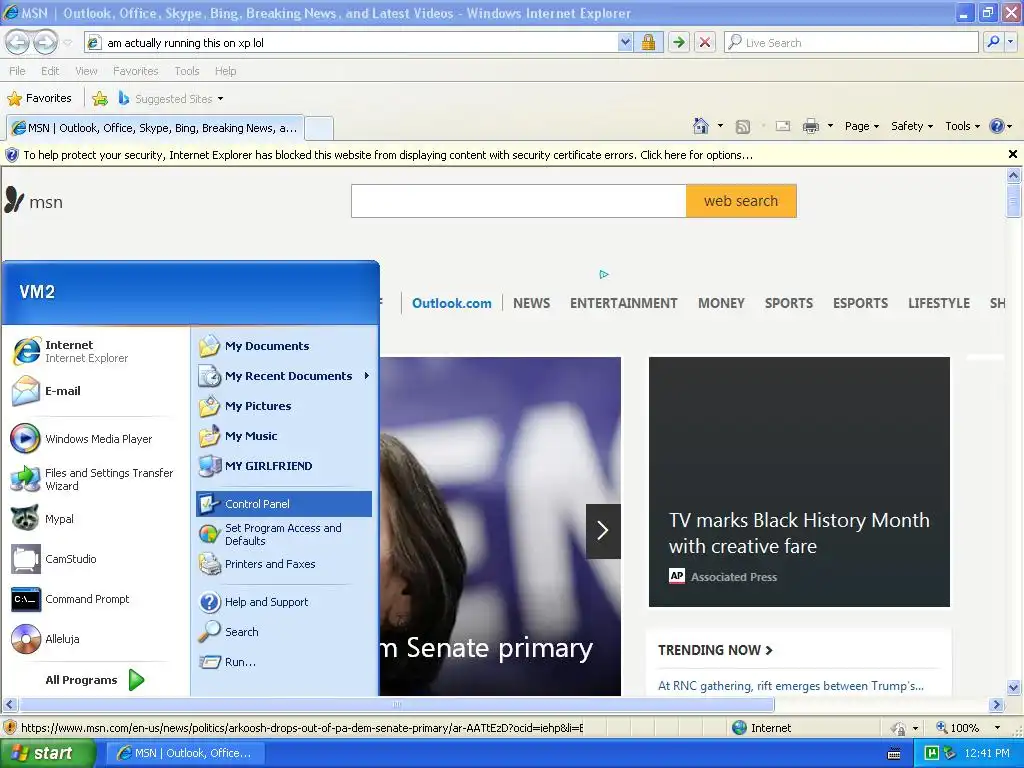The height and width of the screenshot is (768, 1024).
Task: Click the Help question mark icon
Action: point(997,126)
